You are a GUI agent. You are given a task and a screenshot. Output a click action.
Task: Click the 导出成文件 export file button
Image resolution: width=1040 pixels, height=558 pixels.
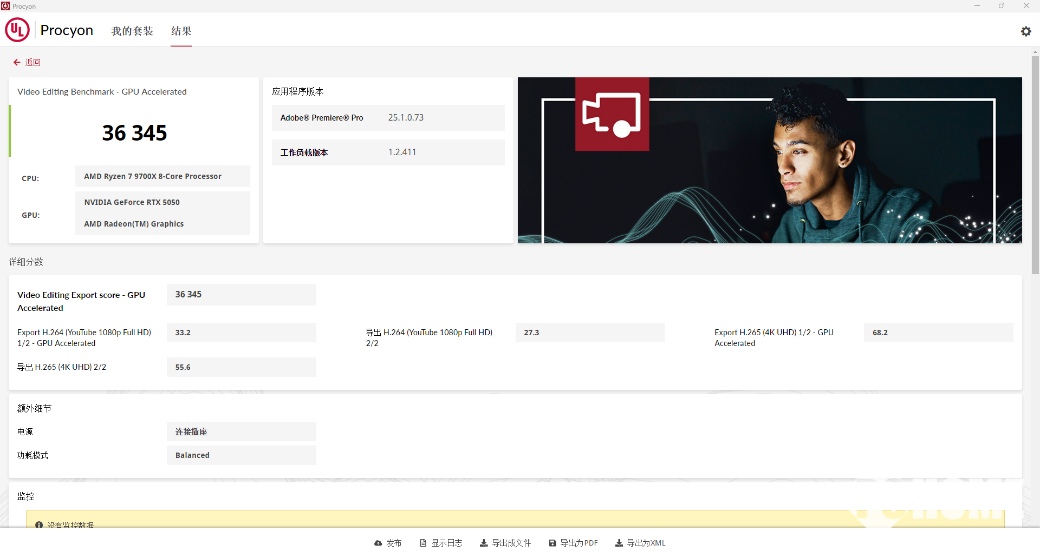[505, 543]
